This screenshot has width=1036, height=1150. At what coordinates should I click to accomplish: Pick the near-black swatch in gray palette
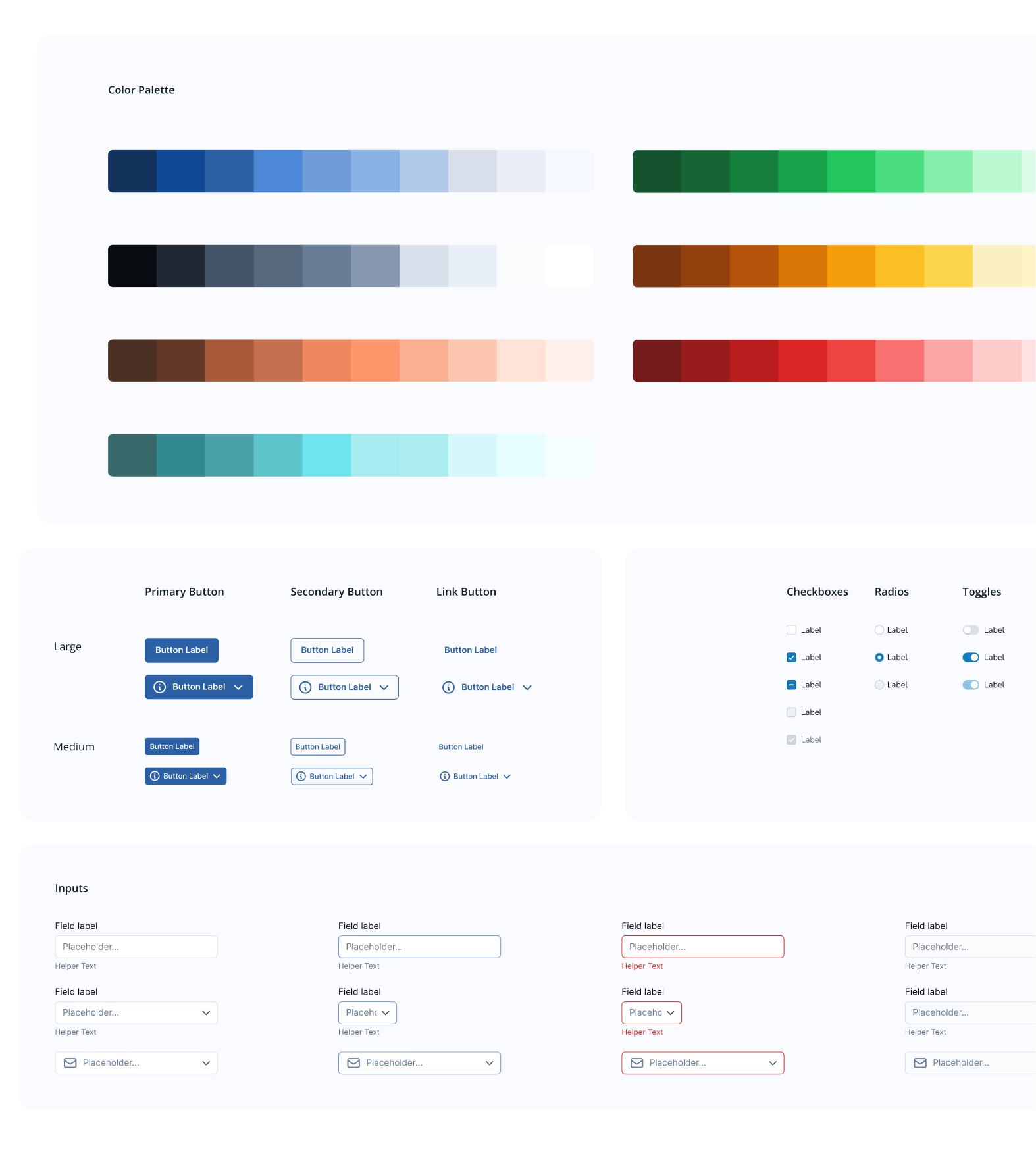click(x=132, y=266)
